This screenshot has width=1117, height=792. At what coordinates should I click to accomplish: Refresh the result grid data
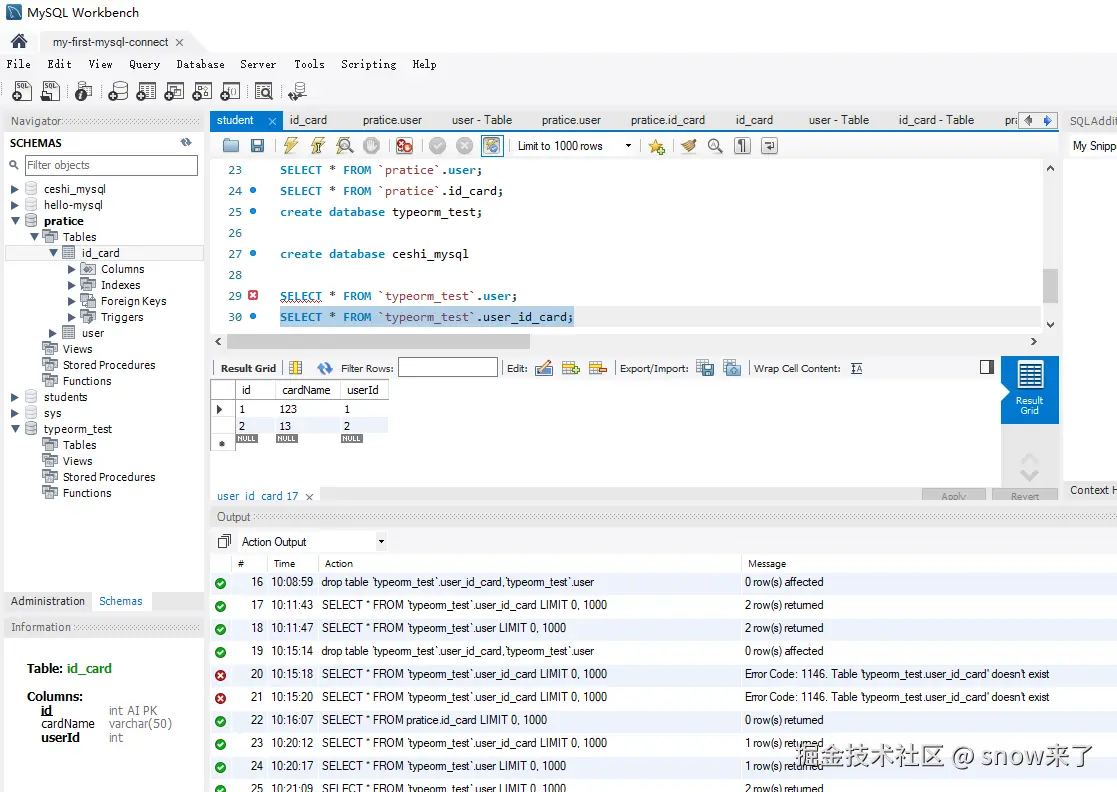point(324,368)
